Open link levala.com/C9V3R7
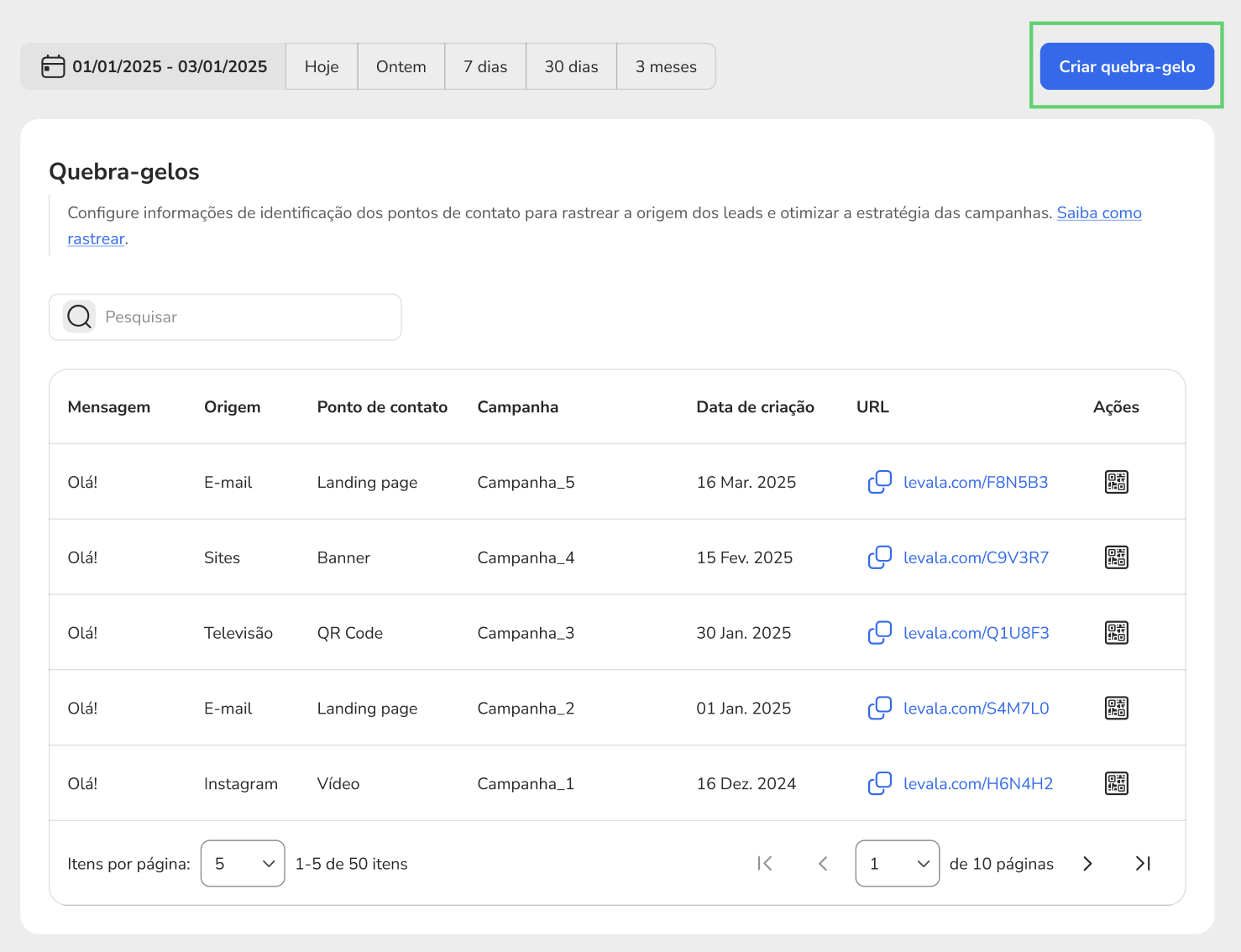 [x=976, y=557]
